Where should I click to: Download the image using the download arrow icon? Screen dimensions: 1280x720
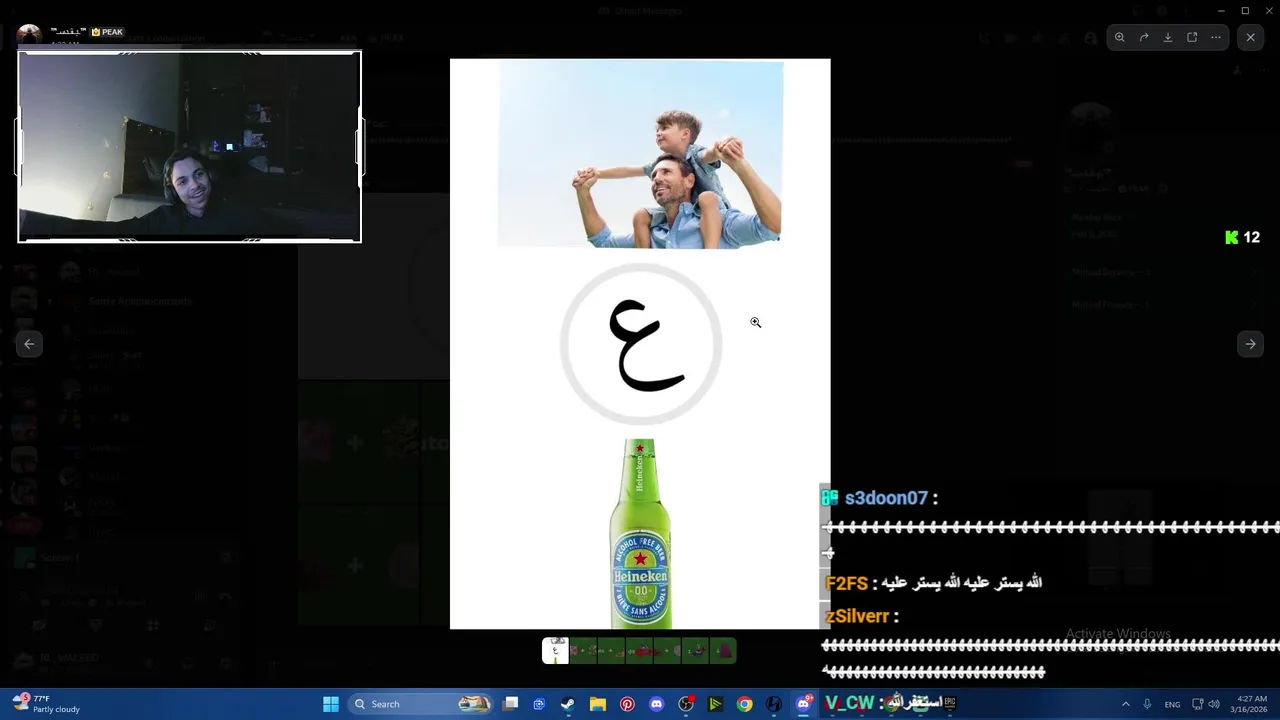pos(1168,37)
